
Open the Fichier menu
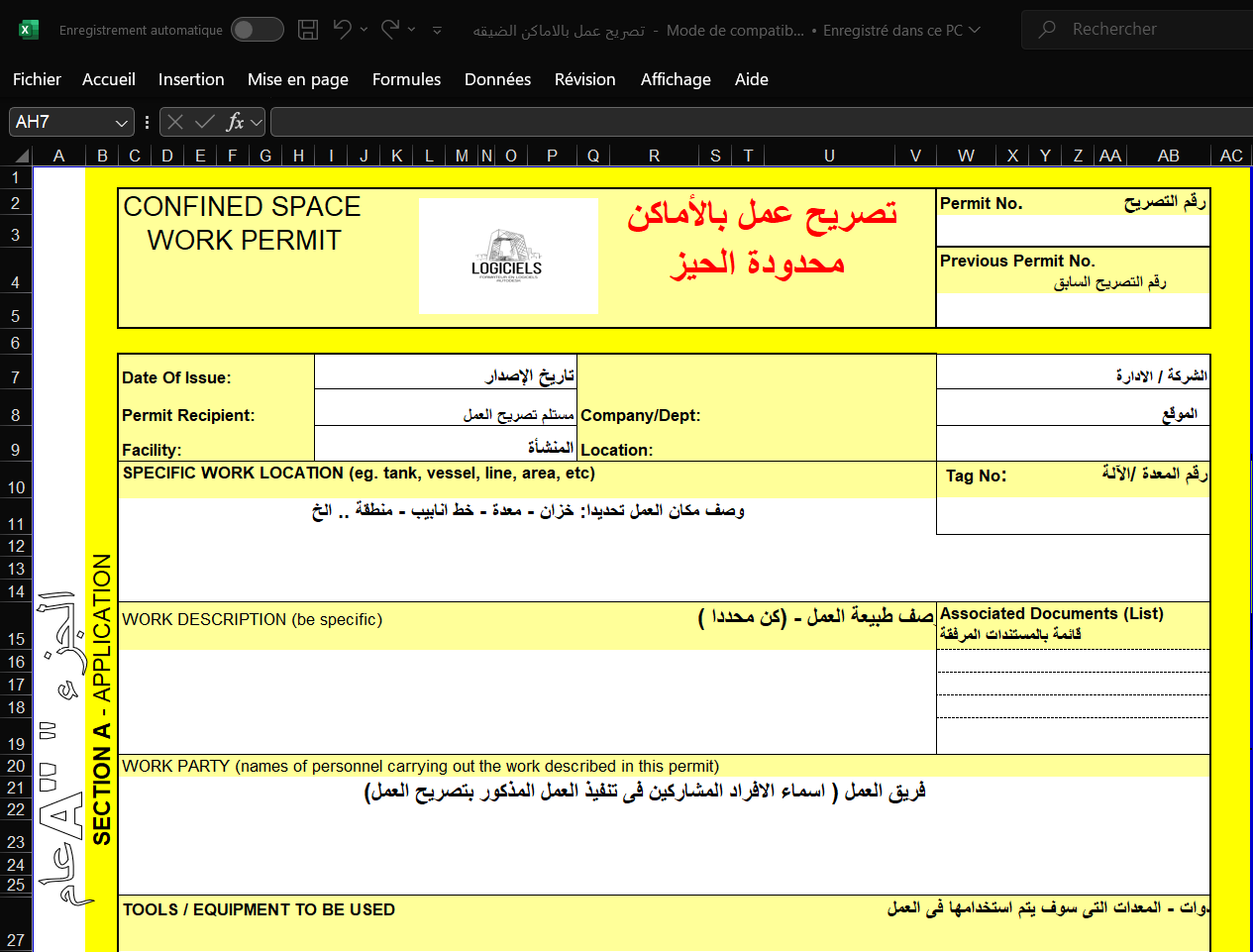point(37,79)
